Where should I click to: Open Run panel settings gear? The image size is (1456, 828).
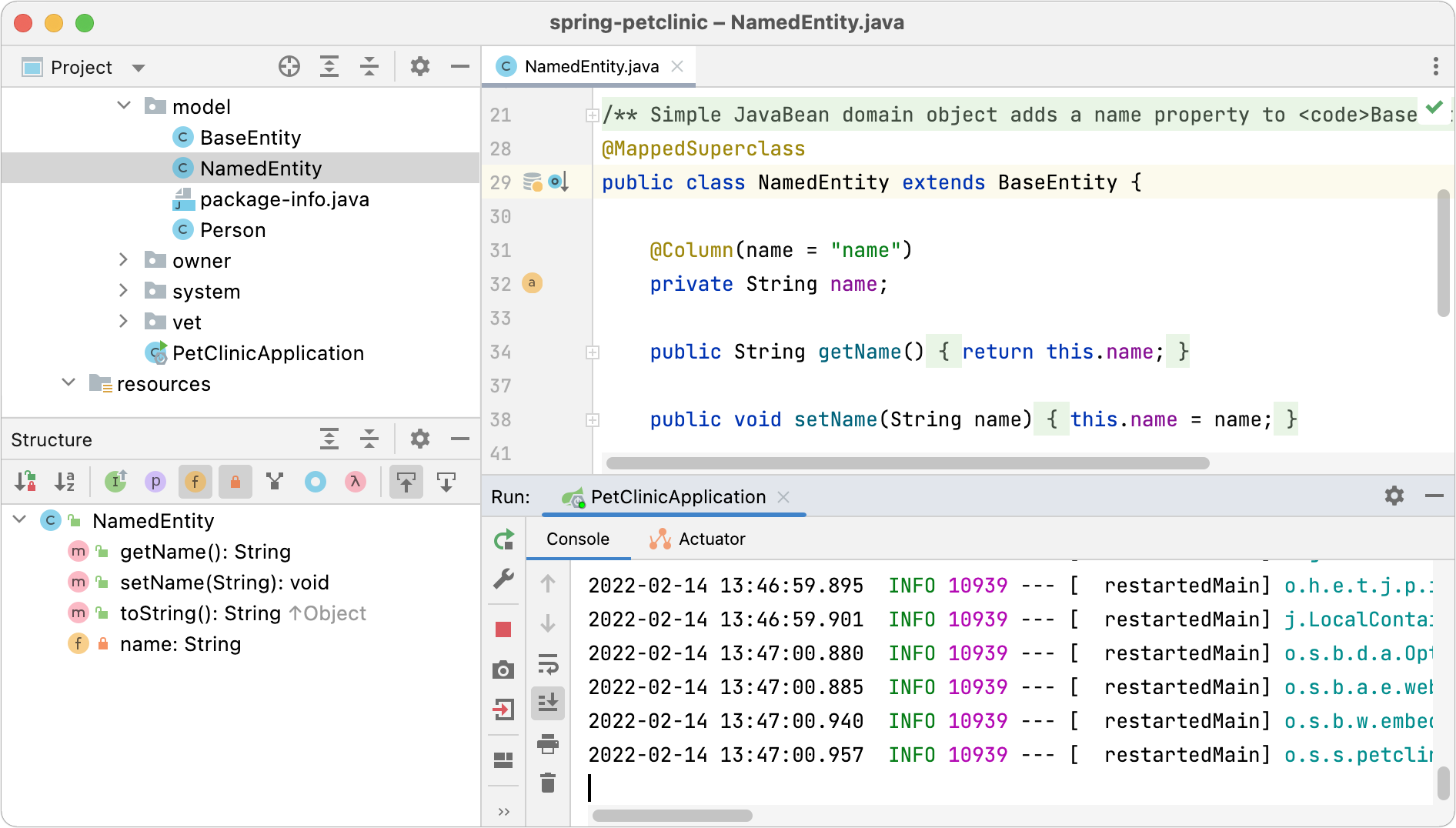click(1394, 496)
